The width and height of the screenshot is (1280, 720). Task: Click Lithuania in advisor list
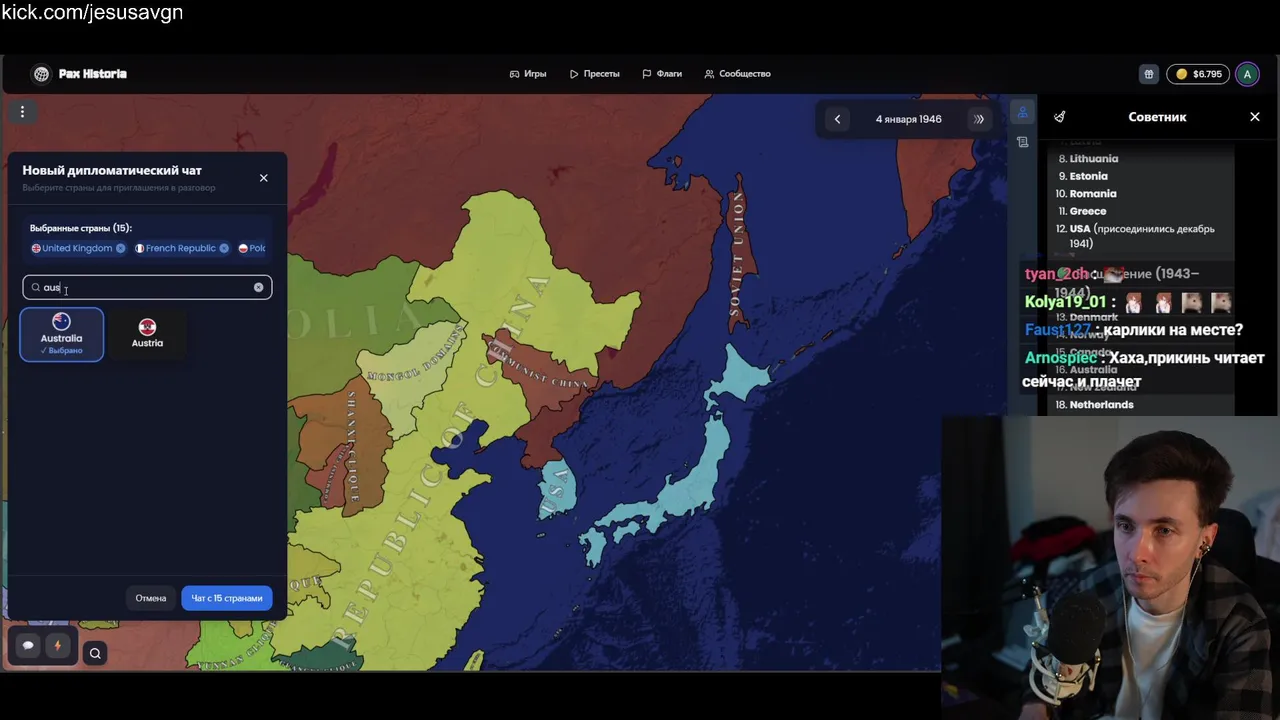click(1093, 159)
